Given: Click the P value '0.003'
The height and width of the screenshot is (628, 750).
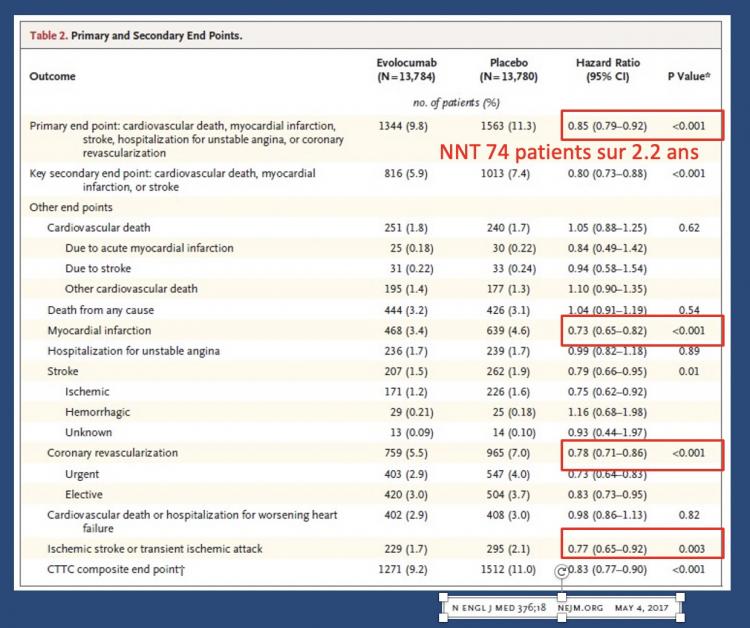Looking at the screenshot, I should pos(692,549).
